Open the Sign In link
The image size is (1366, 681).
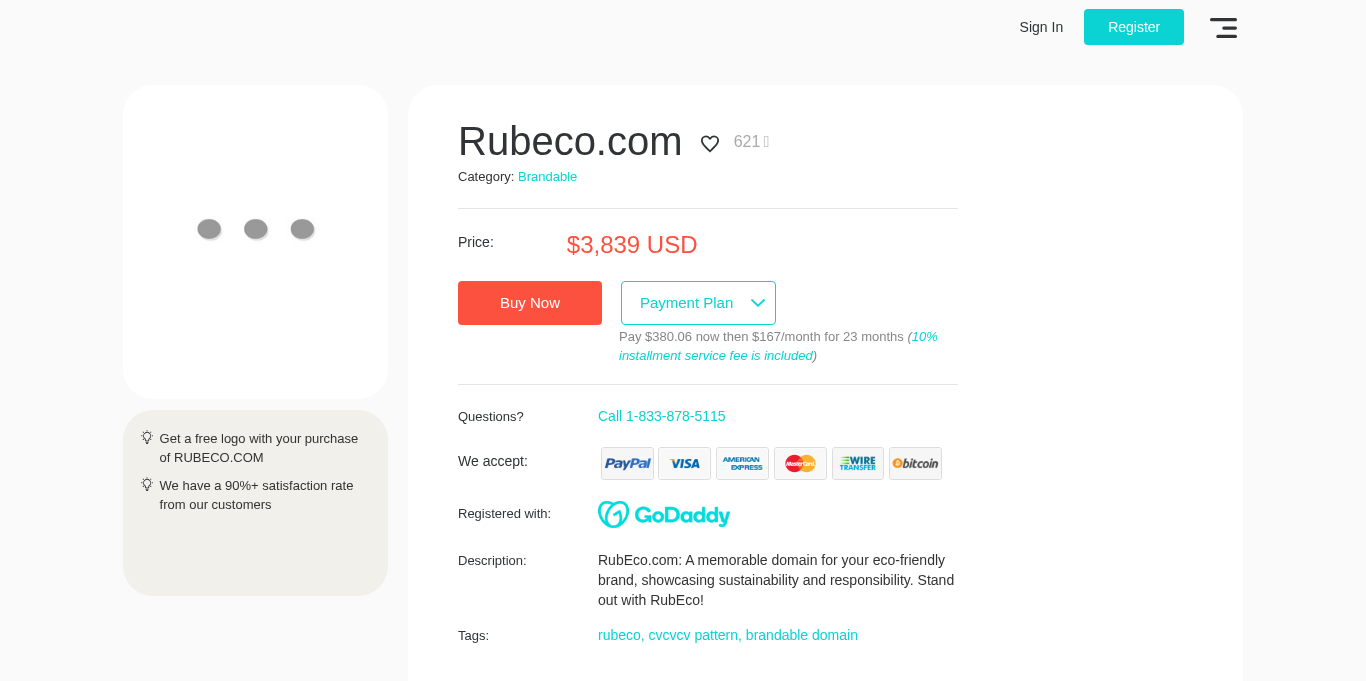[x=1041, y=27]
